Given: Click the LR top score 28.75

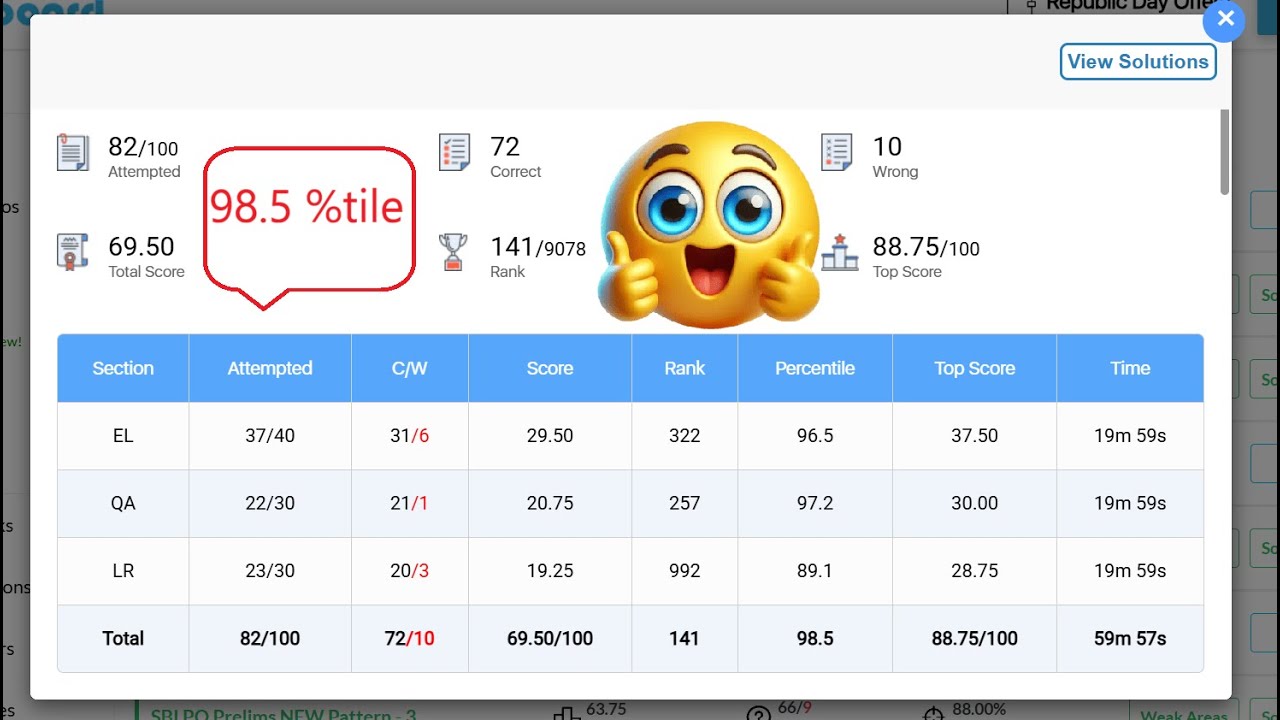Looking at the screenshot, I should [975, 571].
